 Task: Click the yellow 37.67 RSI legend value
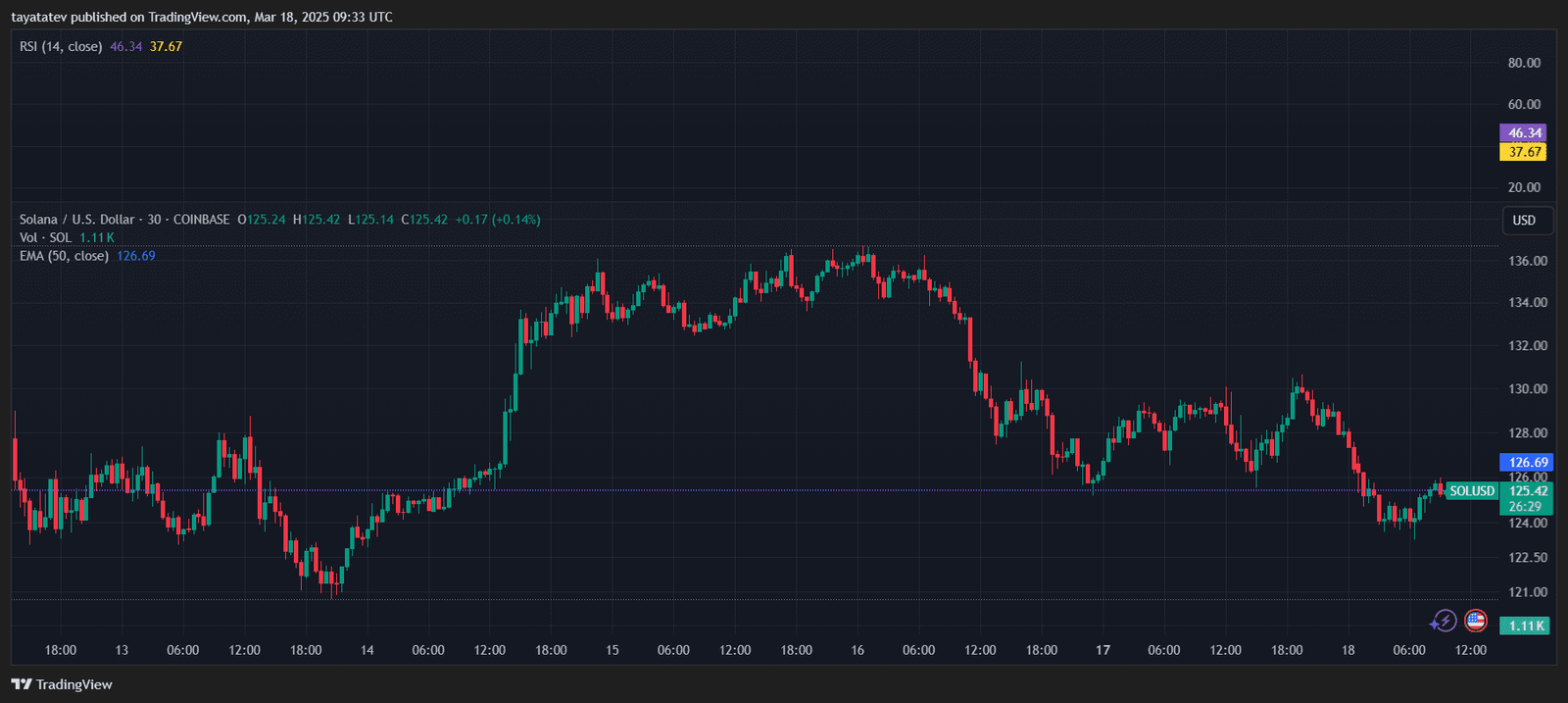[x=166, y=46]
